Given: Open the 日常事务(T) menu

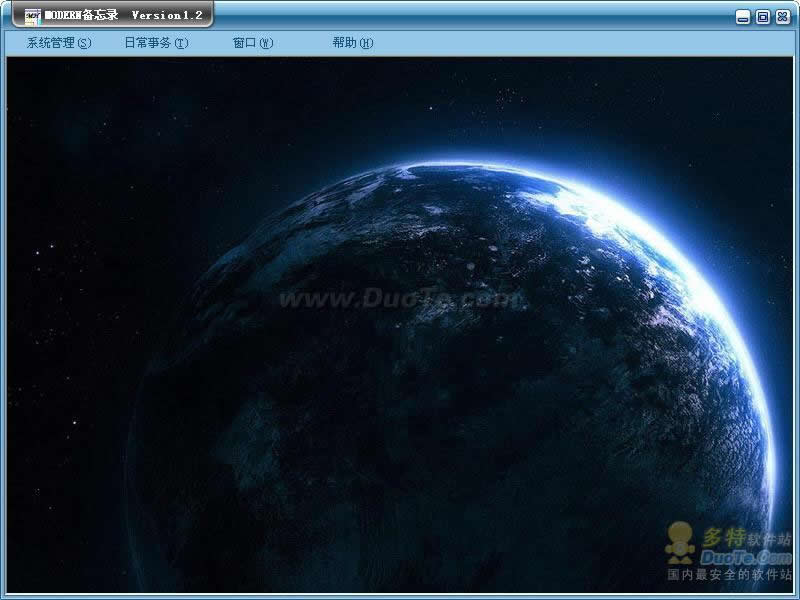Looking at the screenshot, I should (x=157, y=43).
